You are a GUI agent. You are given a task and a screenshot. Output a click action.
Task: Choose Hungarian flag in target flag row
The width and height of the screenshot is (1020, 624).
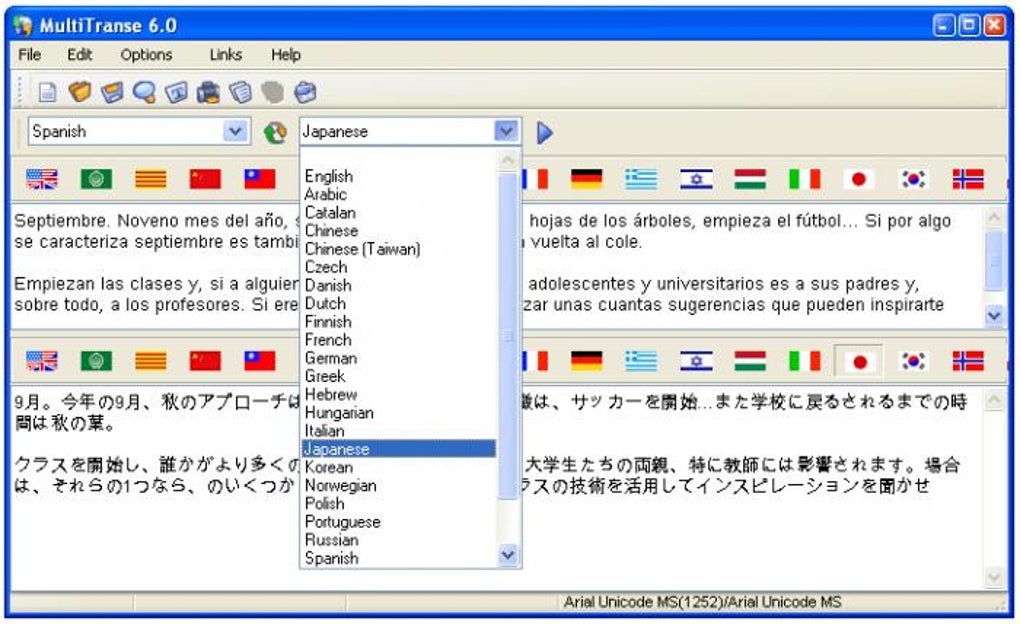pyautogui.click(x=750, y=360)
